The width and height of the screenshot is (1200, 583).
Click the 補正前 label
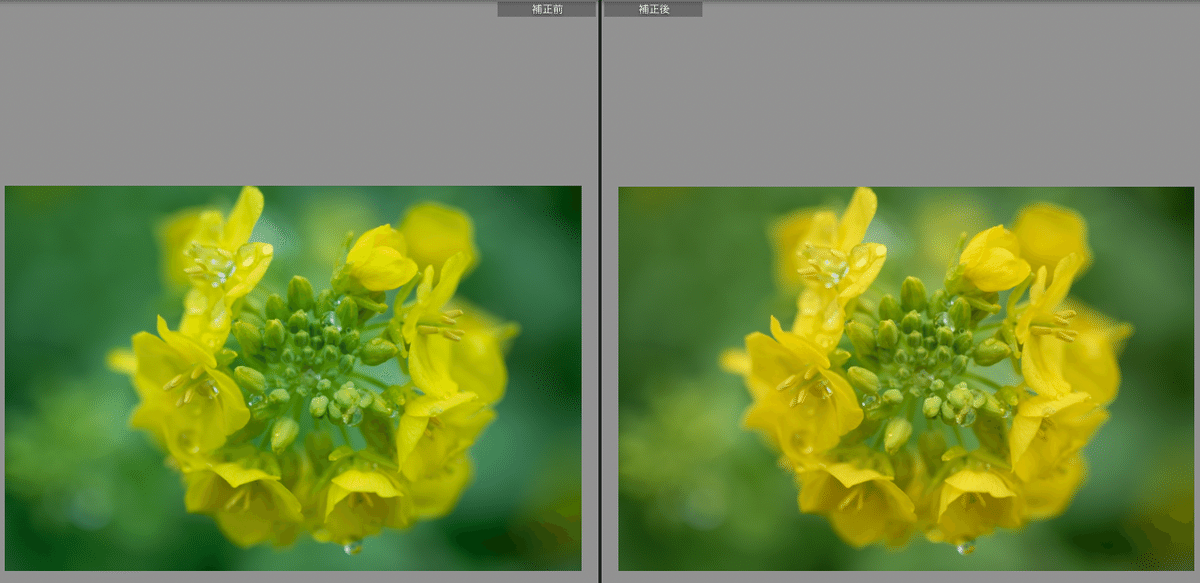546,9
